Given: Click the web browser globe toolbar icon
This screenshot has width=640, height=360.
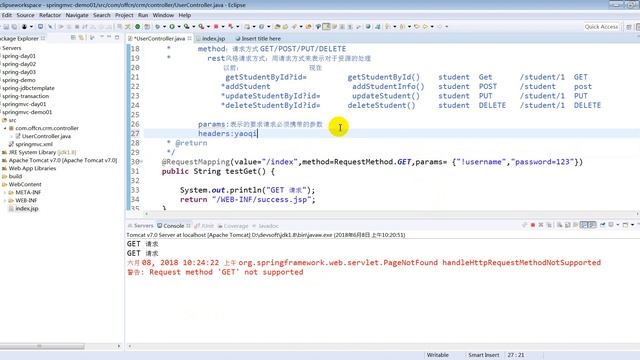Looking at the screenshot, I should 368,27.
